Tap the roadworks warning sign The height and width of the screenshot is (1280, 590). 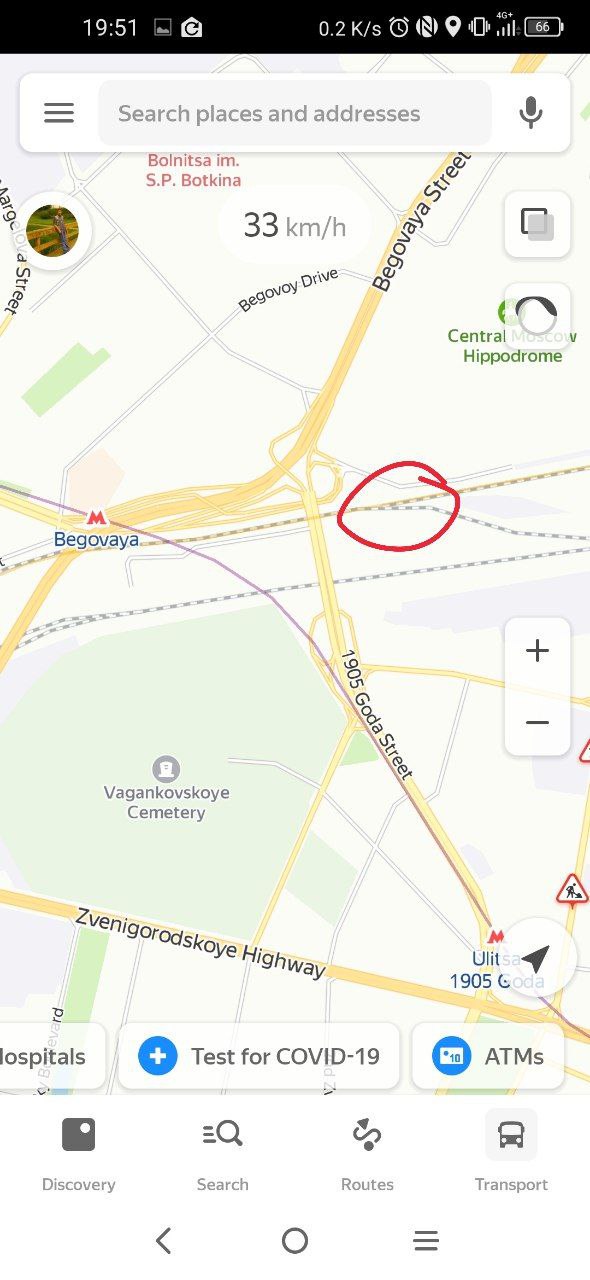[572, 887]
